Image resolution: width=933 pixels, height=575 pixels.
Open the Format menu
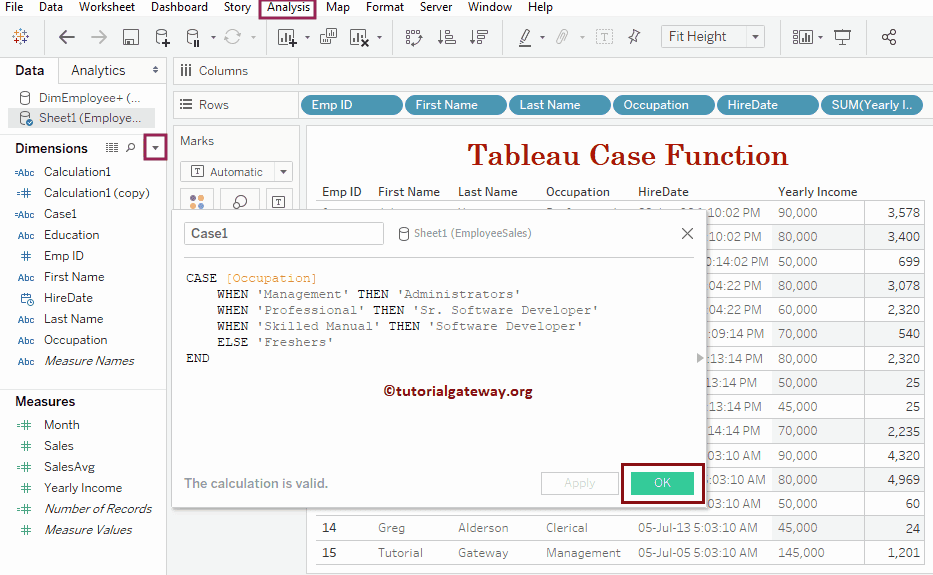[384, 7]
